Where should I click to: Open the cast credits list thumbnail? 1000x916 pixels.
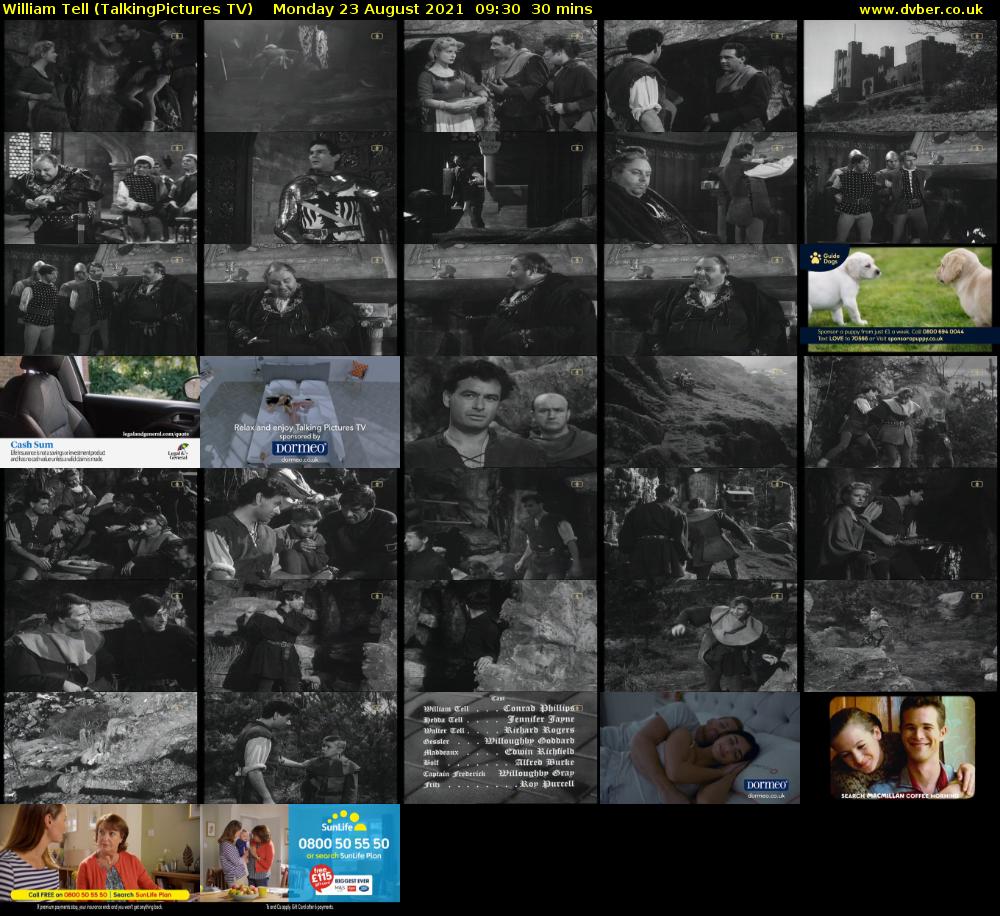coord(500,747)
